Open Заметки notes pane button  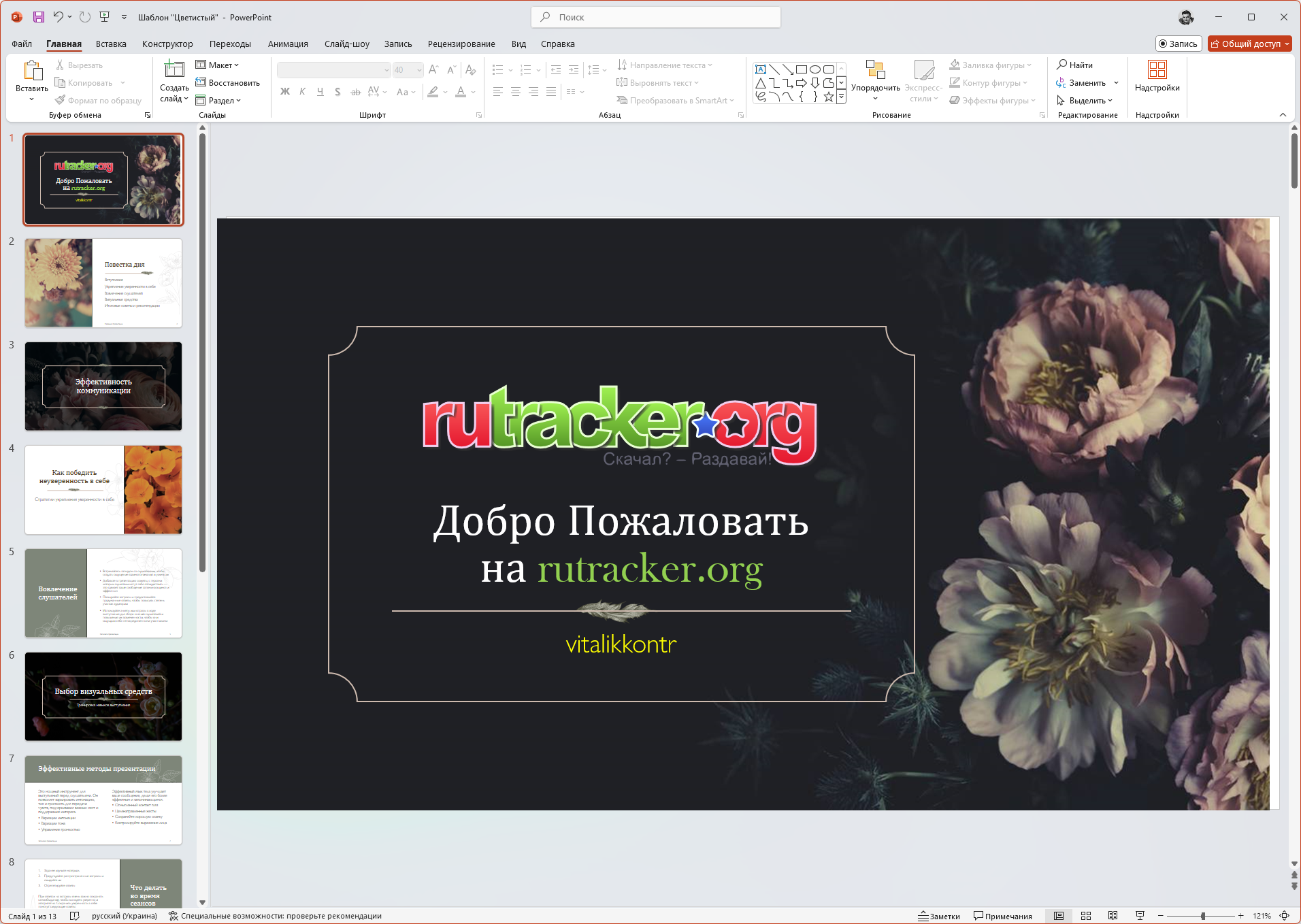point(939,916)
